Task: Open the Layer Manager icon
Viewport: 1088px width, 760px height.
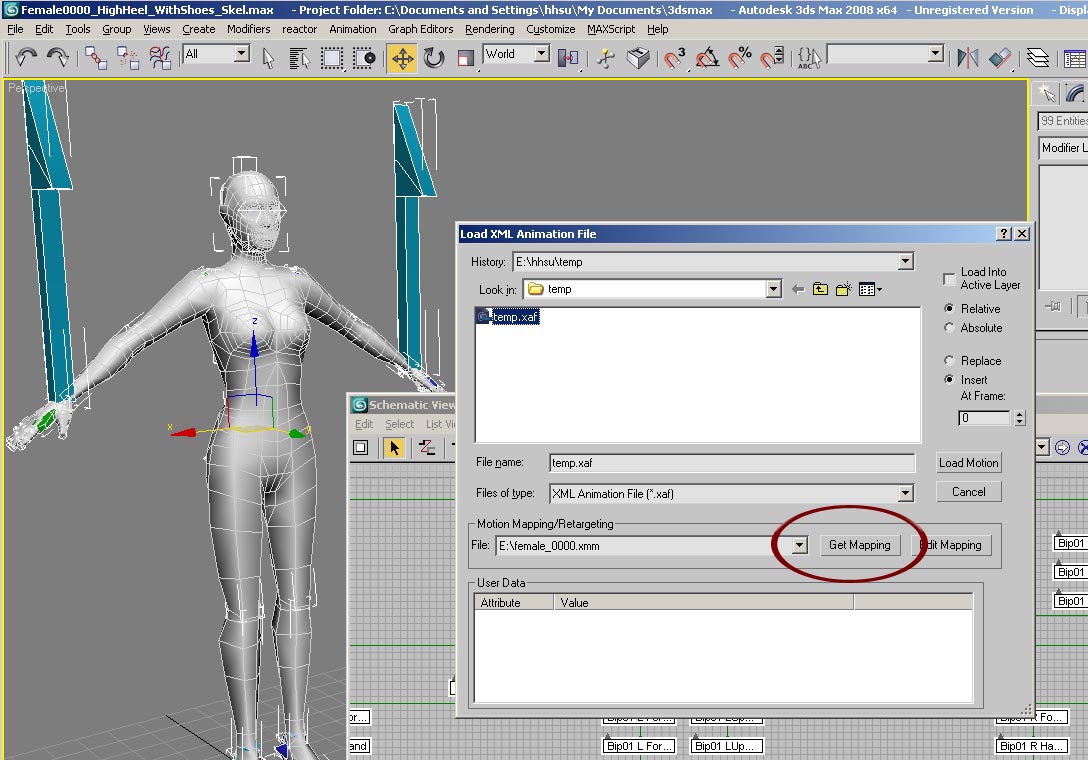Action: (x=1037, y=57)
